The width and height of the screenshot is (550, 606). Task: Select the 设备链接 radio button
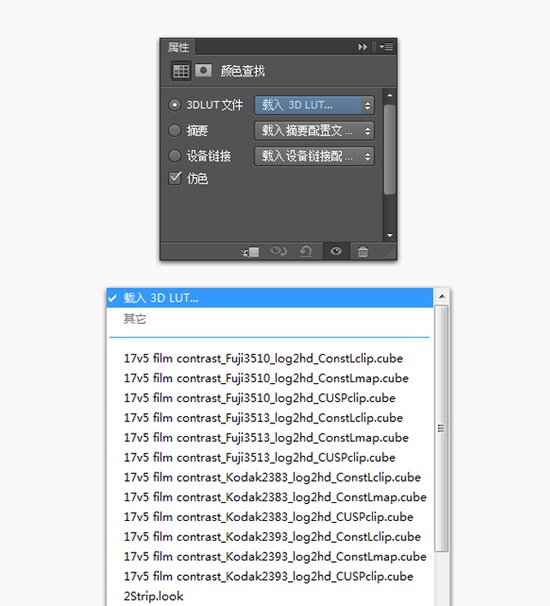click(x=174, y=156)
